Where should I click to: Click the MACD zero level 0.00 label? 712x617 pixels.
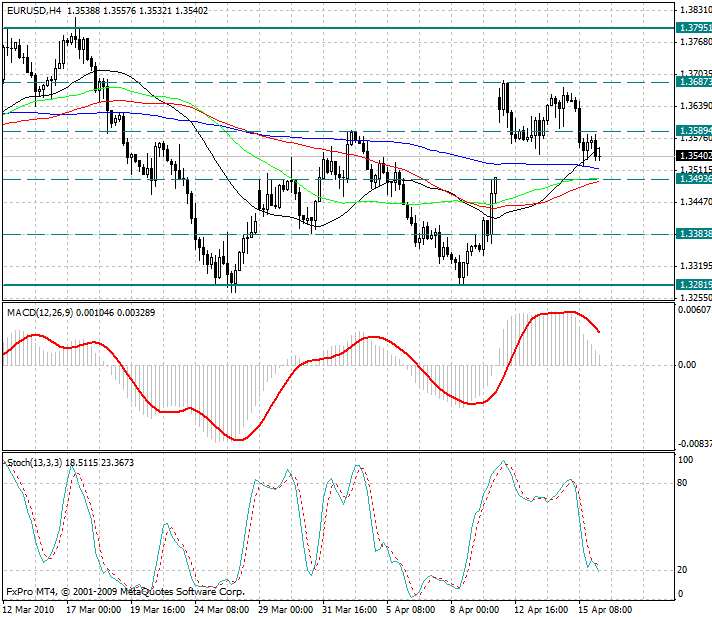tap(687, 365)
